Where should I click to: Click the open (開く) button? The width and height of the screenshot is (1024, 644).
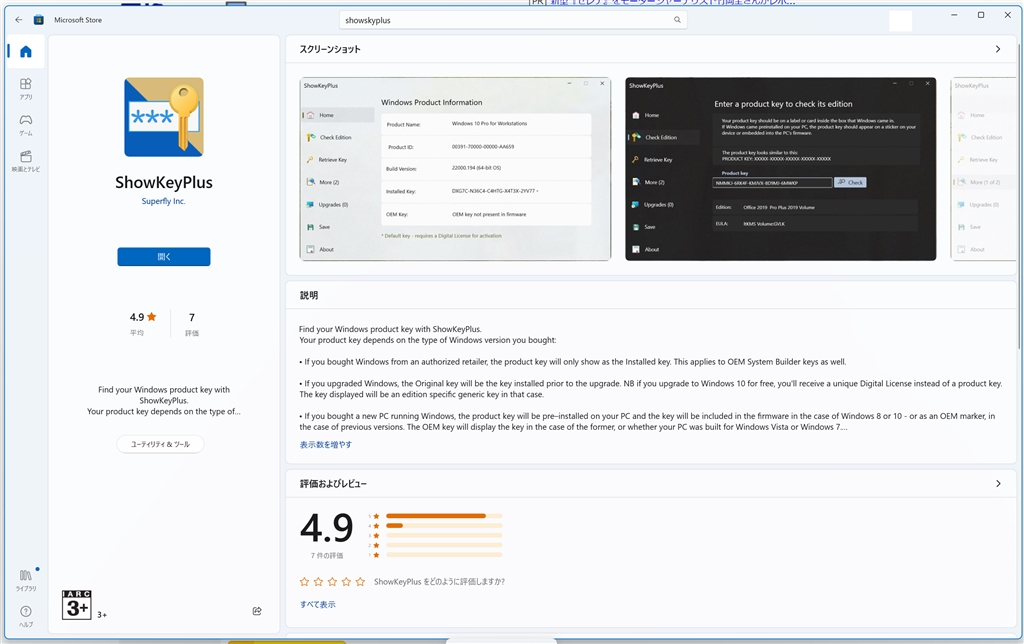[164, 257]
